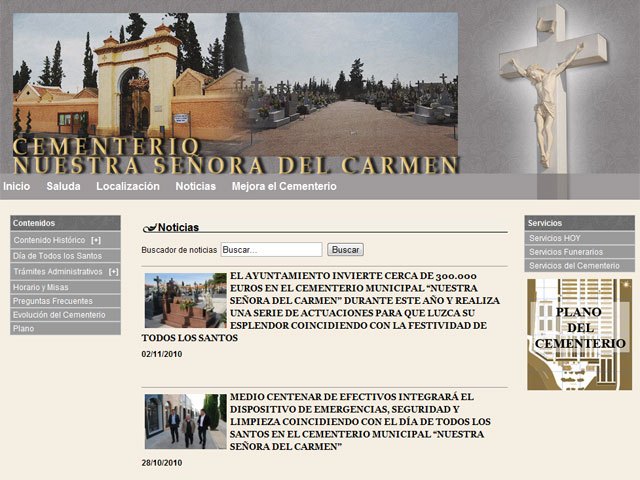Screen dimensions: 640x480
Task: Click the news search text field
Action: [271, 249]
